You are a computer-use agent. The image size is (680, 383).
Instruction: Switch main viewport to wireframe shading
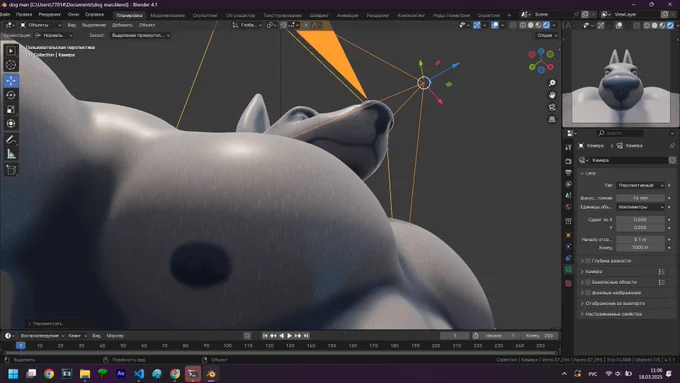[x=523, y=25]
